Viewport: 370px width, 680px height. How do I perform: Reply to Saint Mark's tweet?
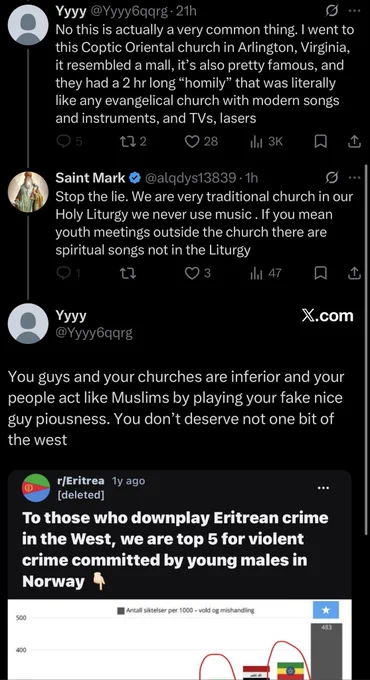coord(69,273)
